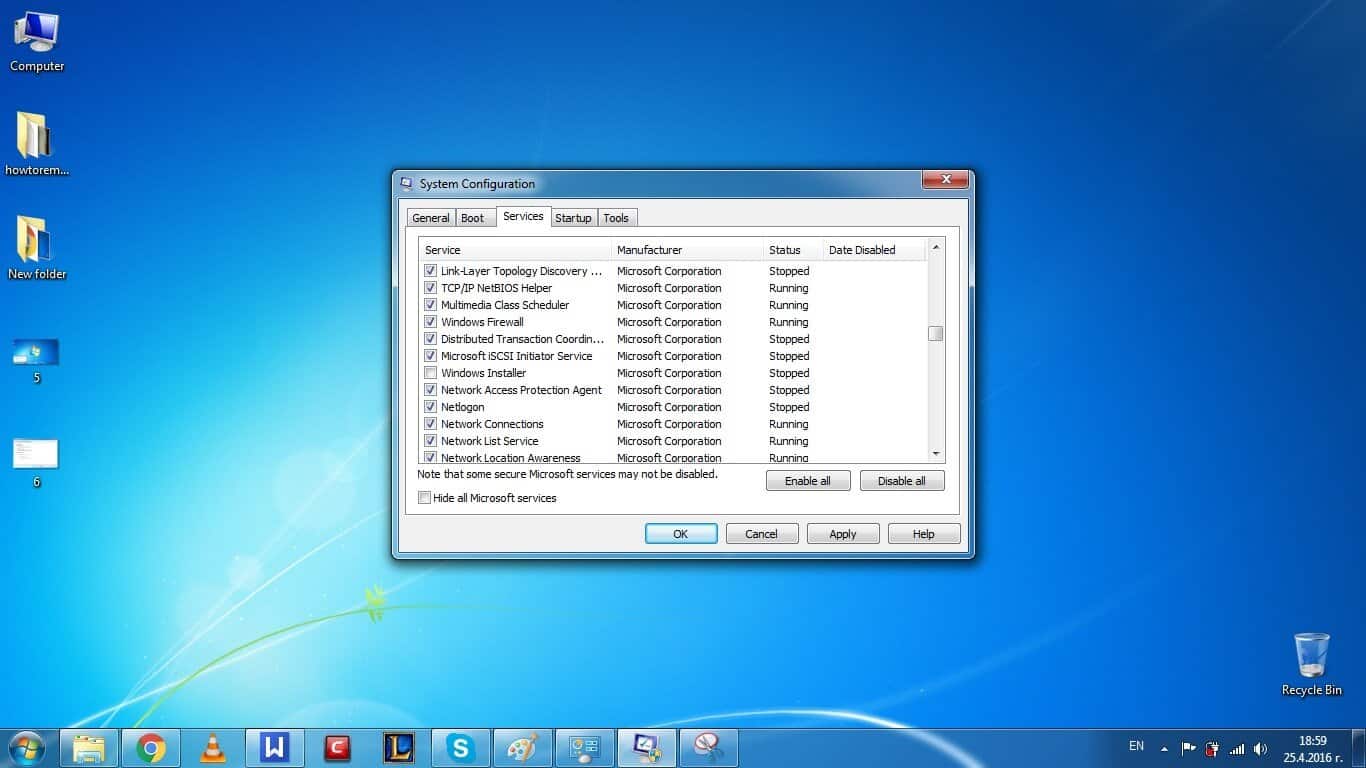This screenshot has height=768, width=1366.
Task: Click the services list scroll up arrow
Action: pos(936,247)
